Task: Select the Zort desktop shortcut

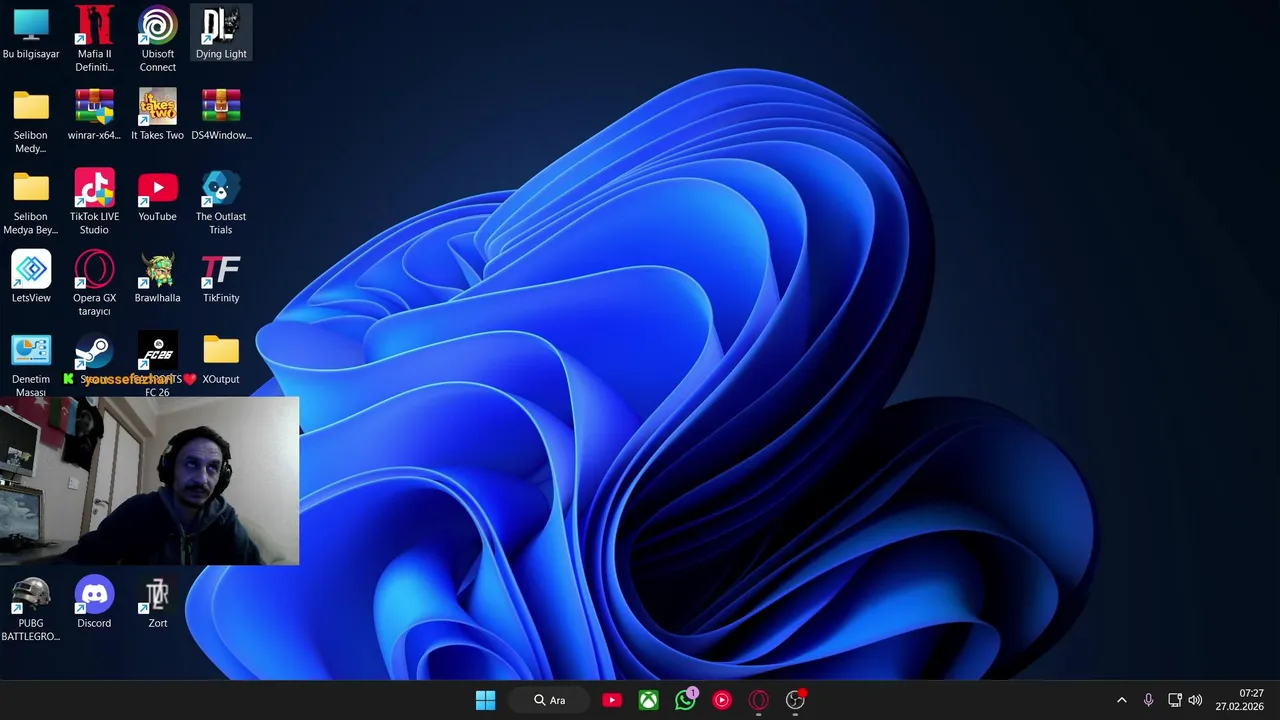Action: pos(157,602)
